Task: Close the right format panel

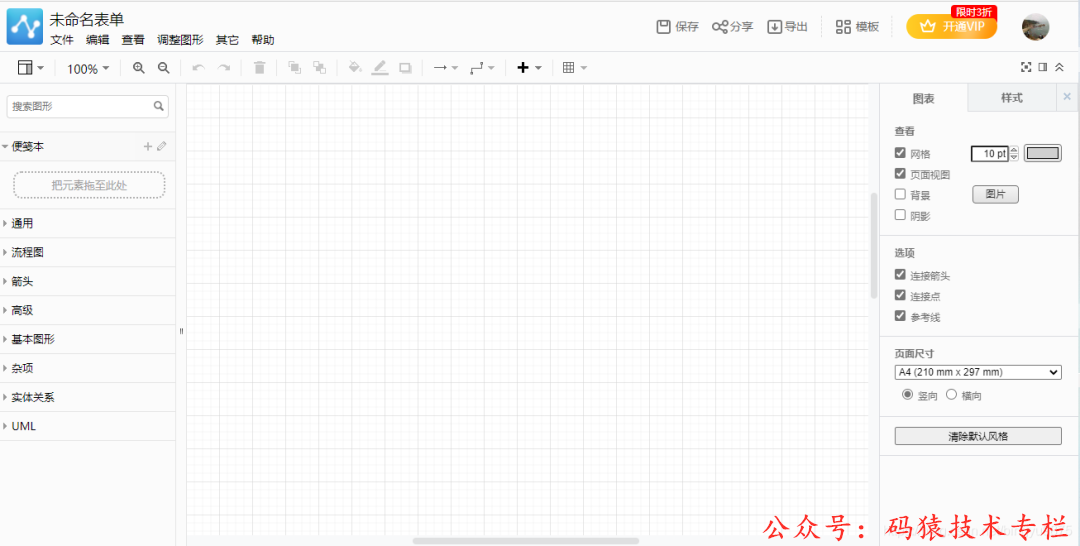Action: [x=1067, y=97]
